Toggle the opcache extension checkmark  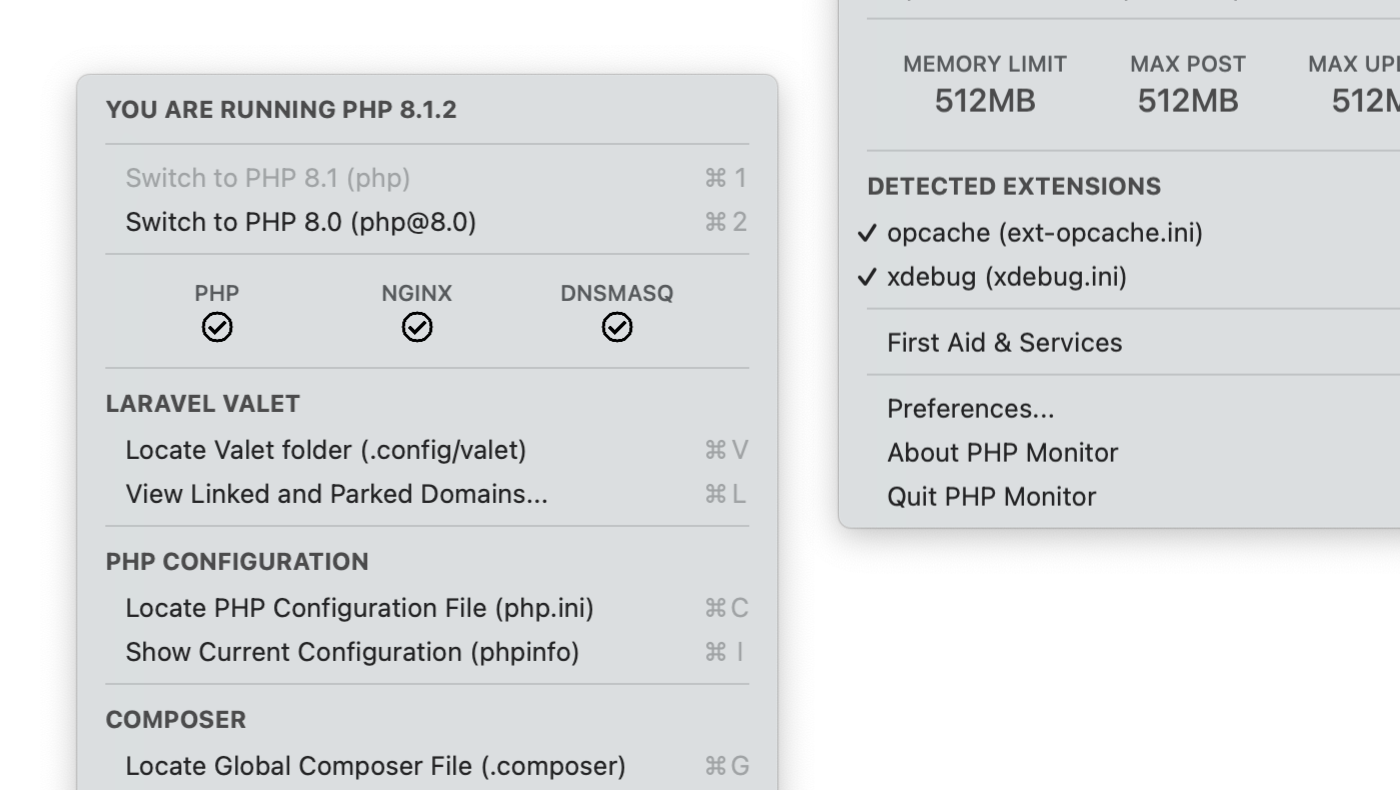(x=867, y=233)
